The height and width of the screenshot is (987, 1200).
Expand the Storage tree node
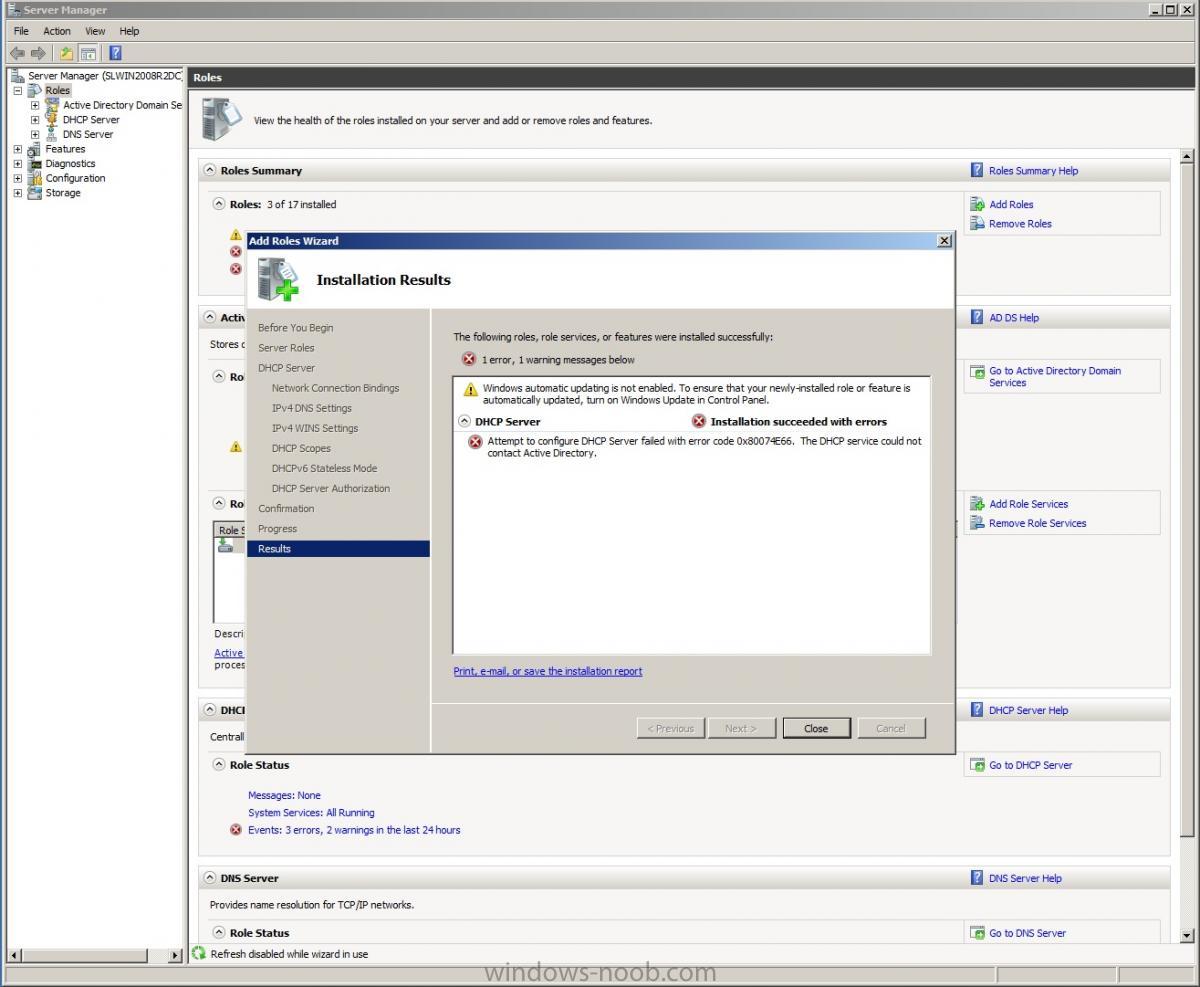(x=18, y=193)
